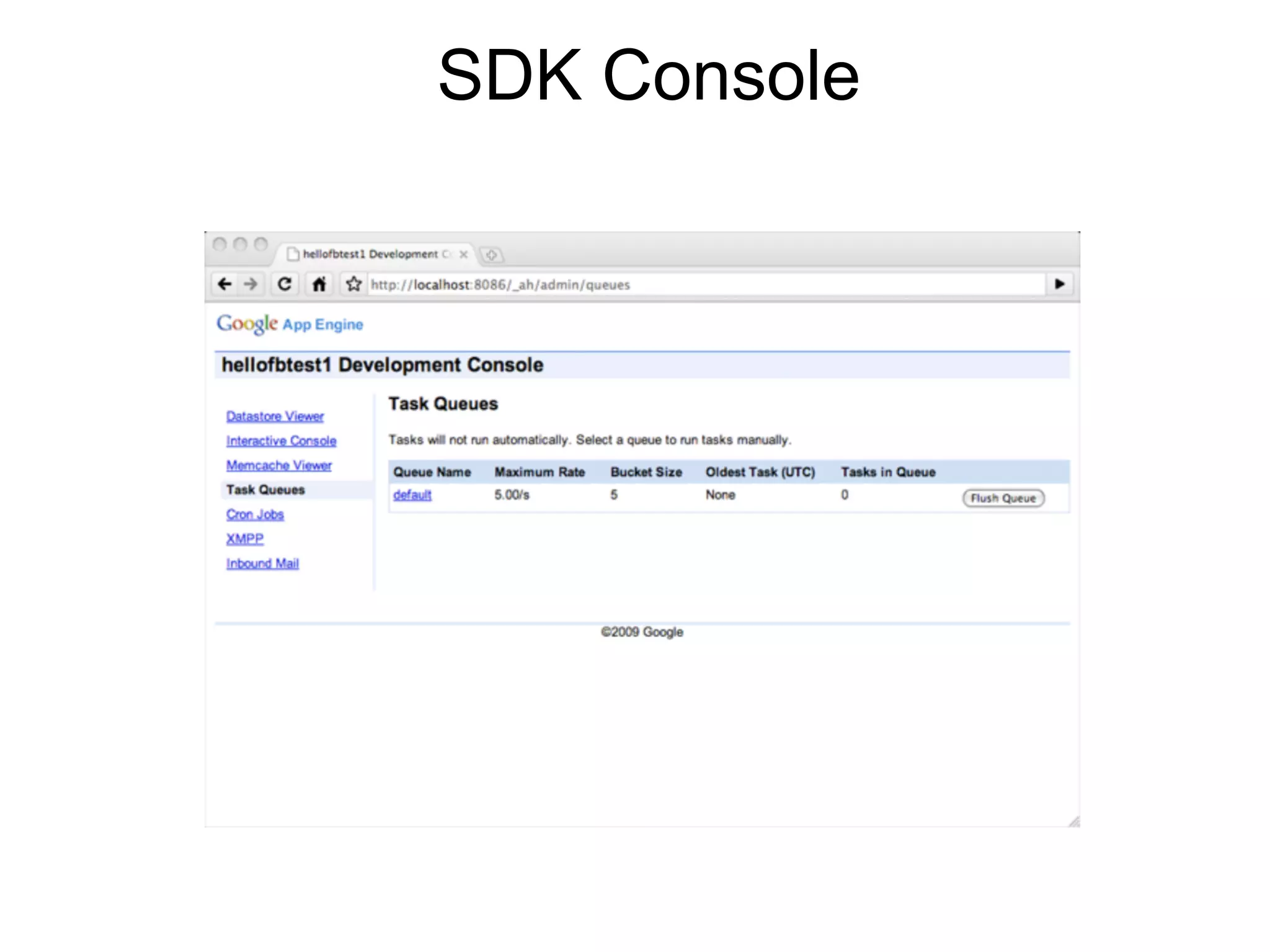Click the Bucket Size column header

click(646, 472)
